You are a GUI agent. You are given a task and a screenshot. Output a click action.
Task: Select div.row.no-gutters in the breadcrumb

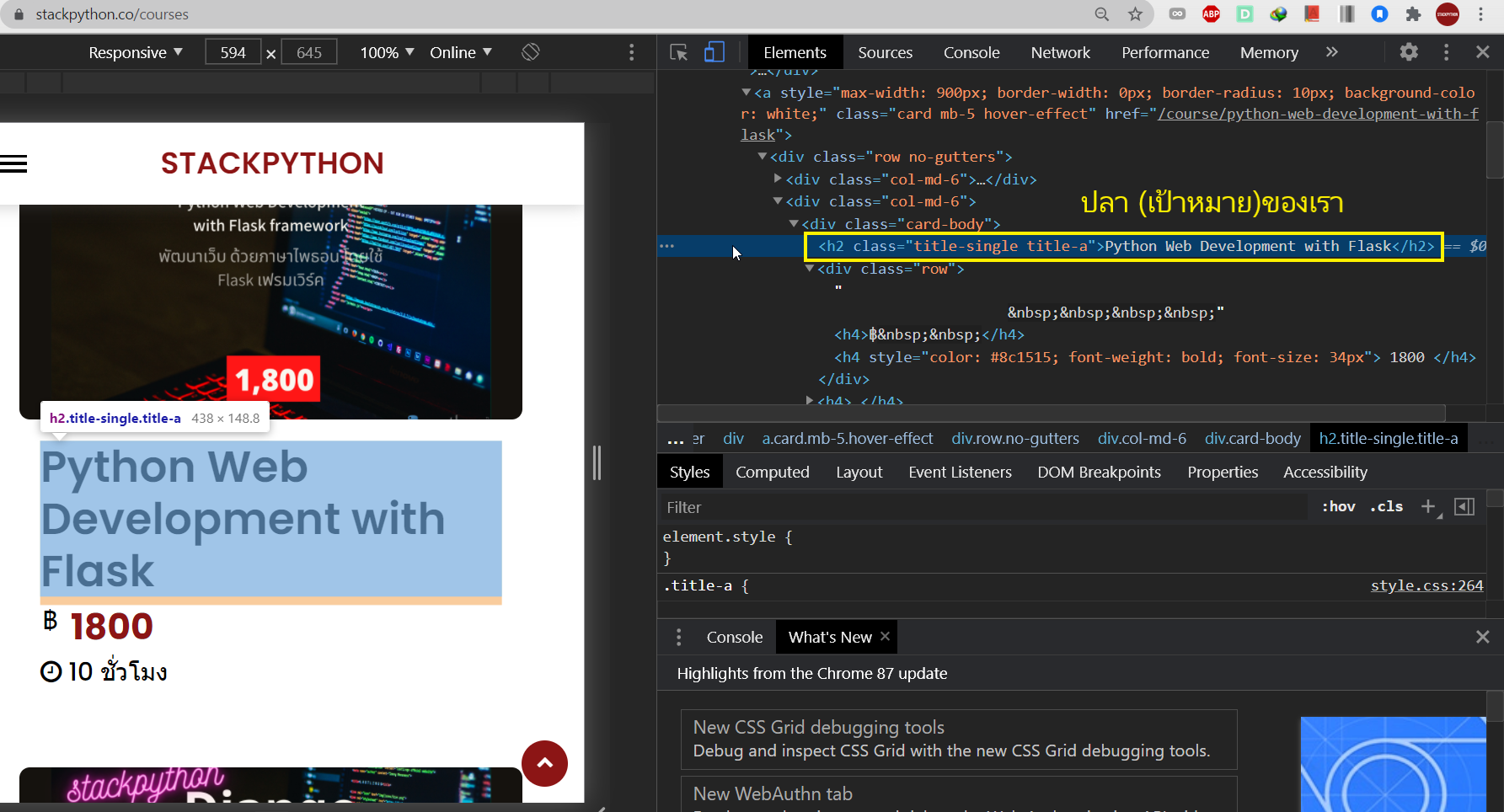pos(1015,439)
